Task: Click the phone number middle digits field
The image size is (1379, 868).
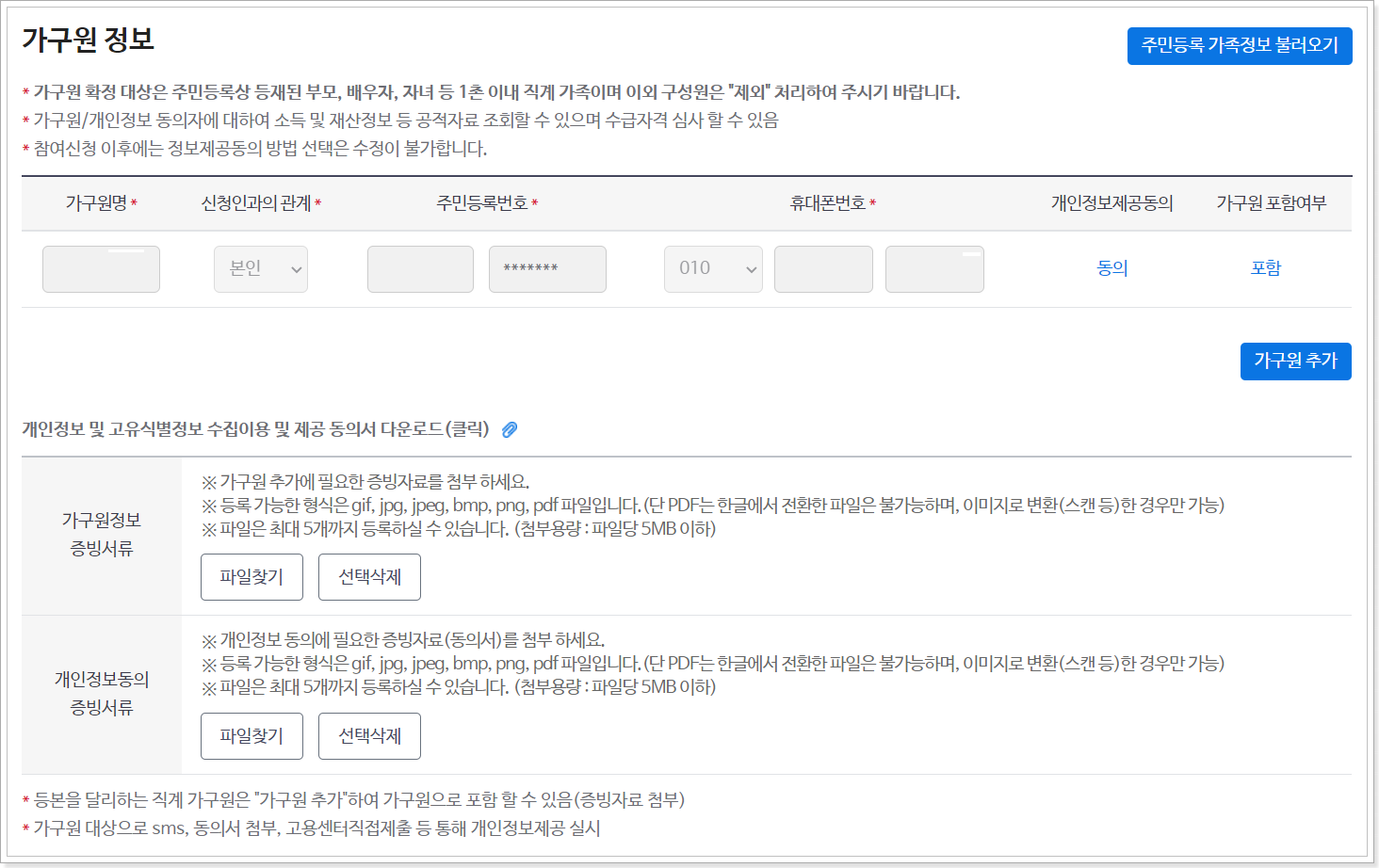Action: [823, 269]
